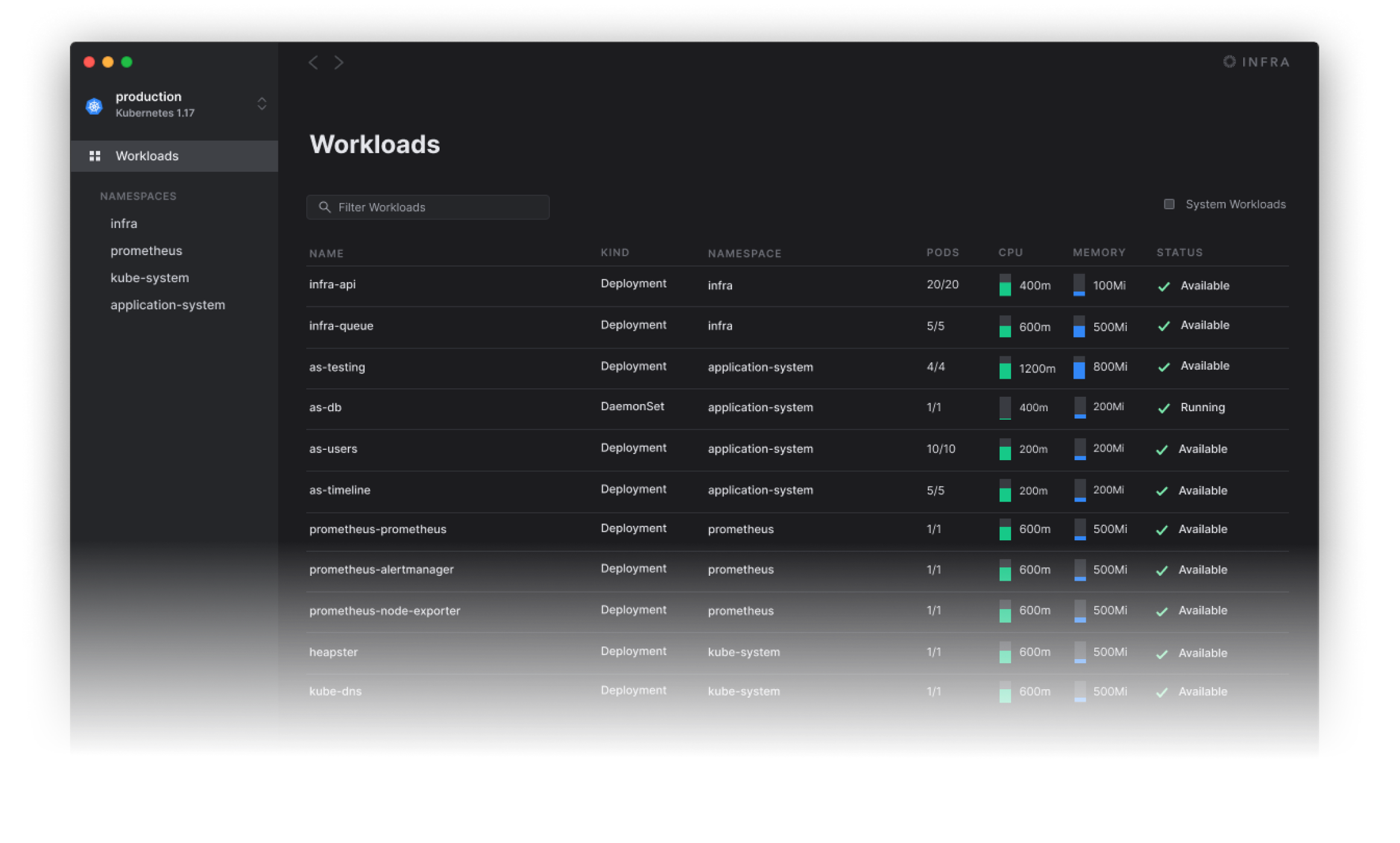This screenshot has height=843, width=1400.
Task: Open sorting options on the NAME column header
Action: 326,253
